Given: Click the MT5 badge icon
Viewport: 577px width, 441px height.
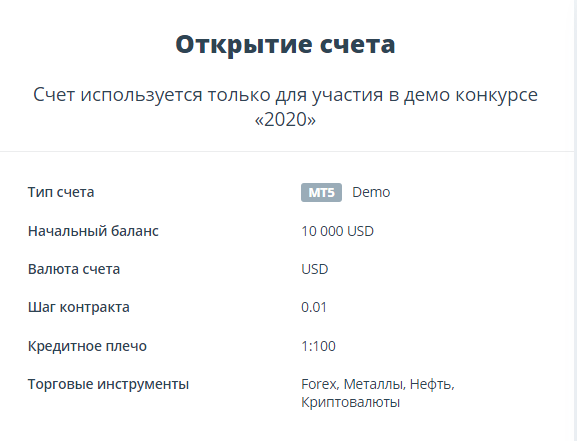Looking at the screenshot, I should [x=321, y=193].
